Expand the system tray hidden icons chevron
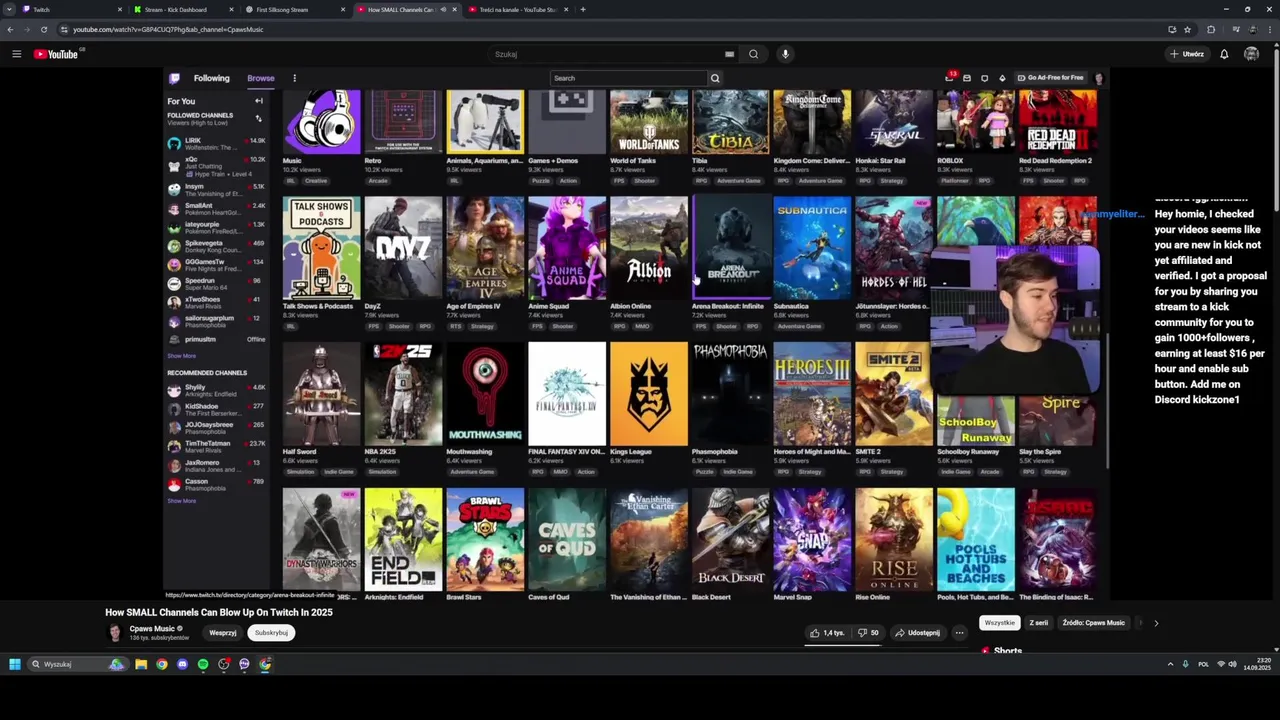The height and width of the screenshot is (720, 1280). tap(1170, 664)
